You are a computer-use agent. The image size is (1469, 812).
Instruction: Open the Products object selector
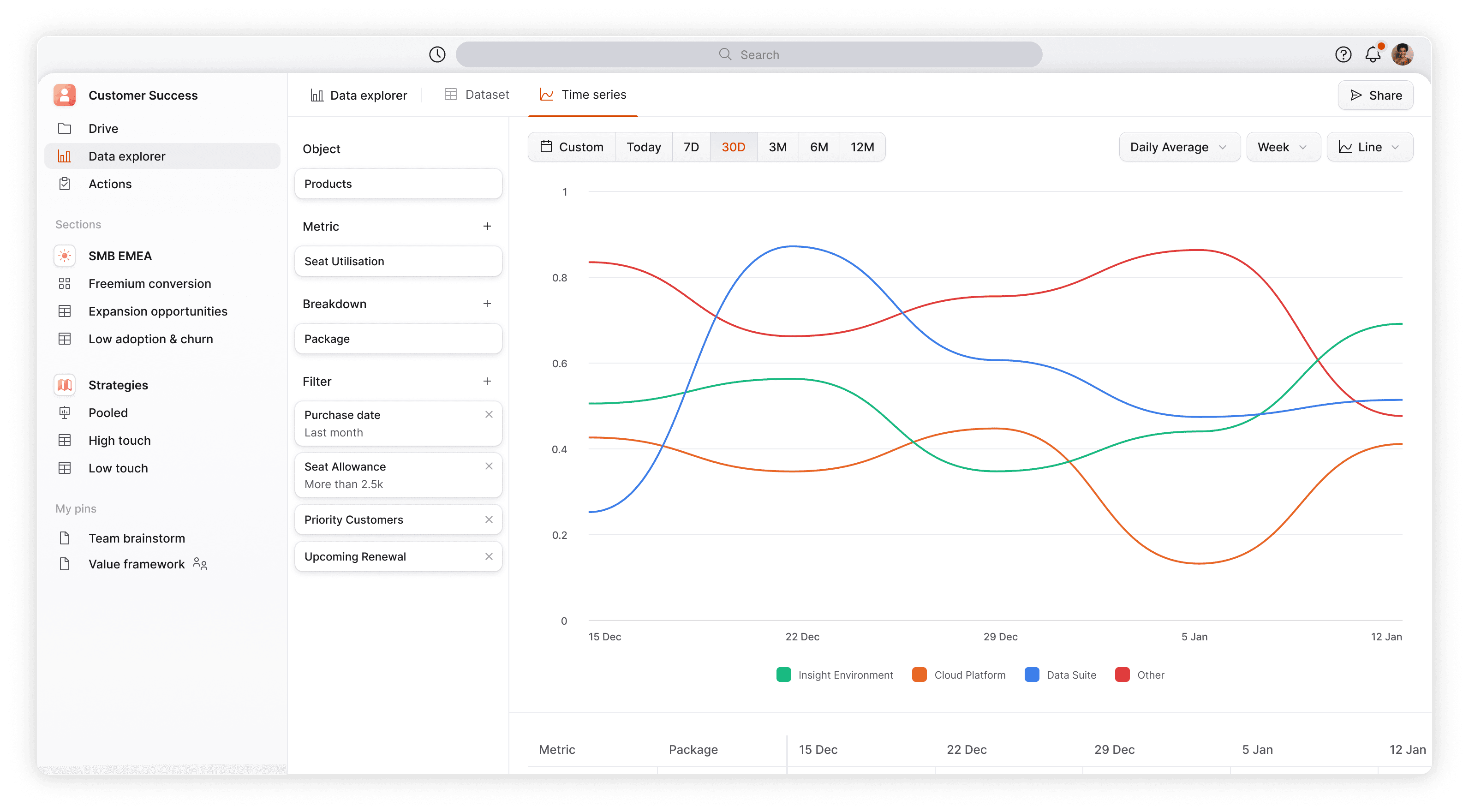[x=398, y=184]
